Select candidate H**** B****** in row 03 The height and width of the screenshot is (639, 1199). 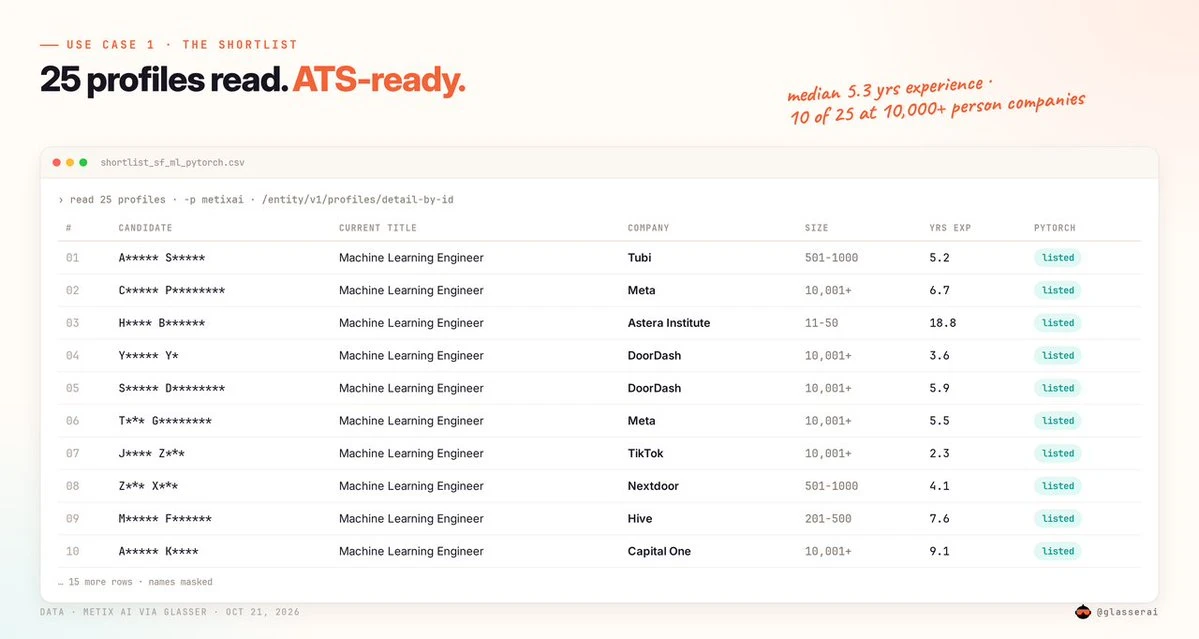click(x=161, y=323)
